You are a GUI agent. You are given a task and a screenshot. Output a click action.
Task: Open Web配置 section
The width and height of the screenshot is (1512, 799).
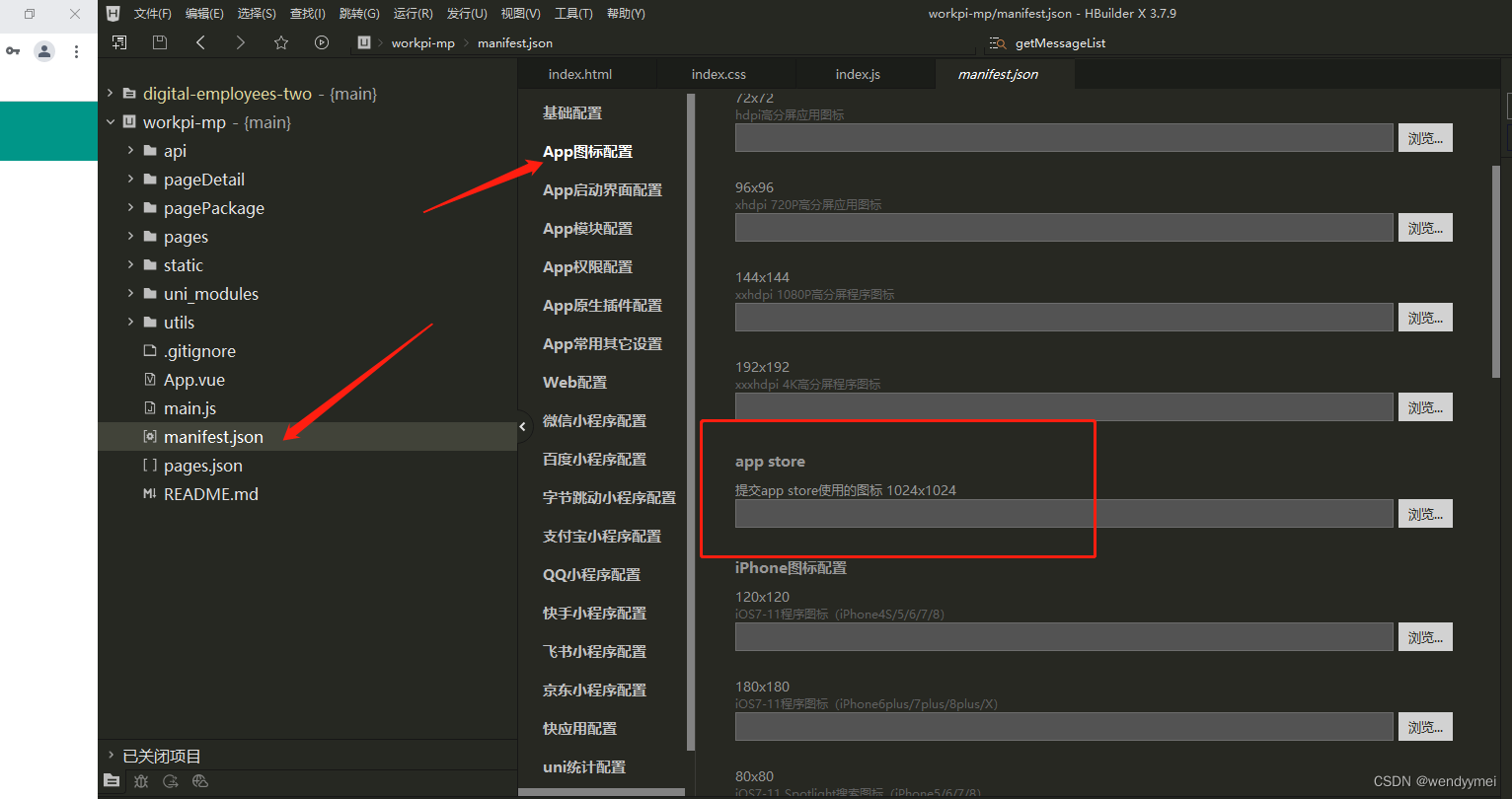pos(574,383)
